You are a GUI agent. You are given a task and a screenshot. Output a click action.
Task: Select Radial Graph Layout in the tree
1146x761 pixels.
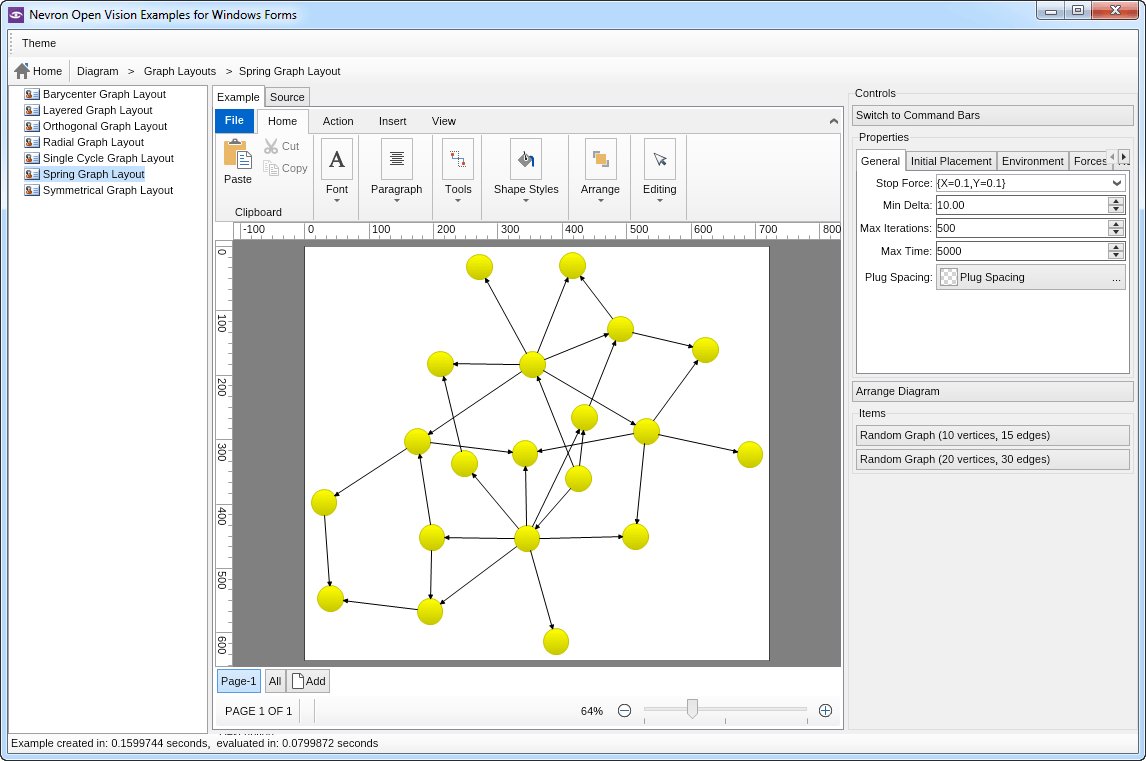93,142
